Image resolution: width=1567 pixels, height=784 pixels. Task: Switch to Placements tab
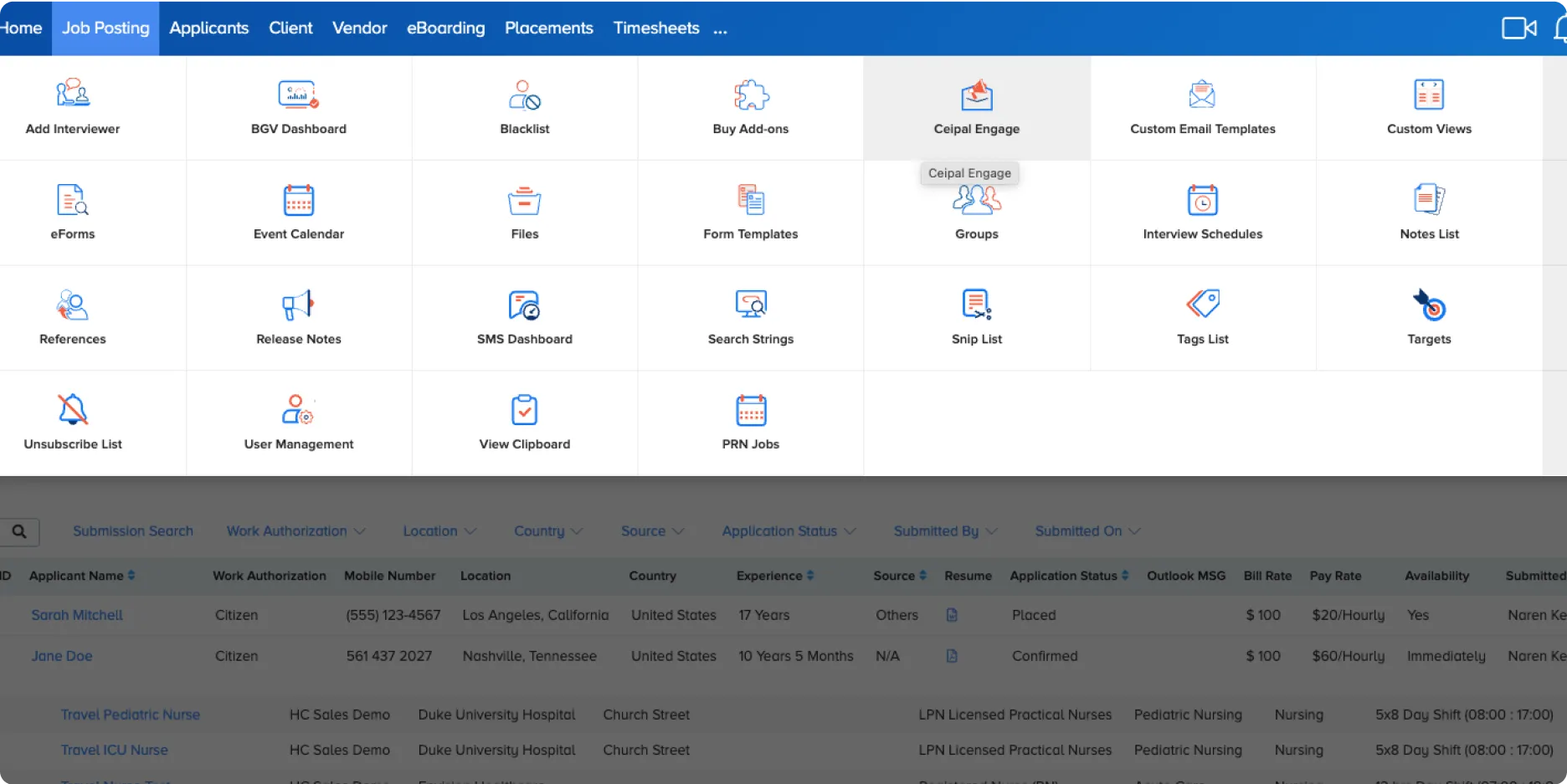point(549,28)
